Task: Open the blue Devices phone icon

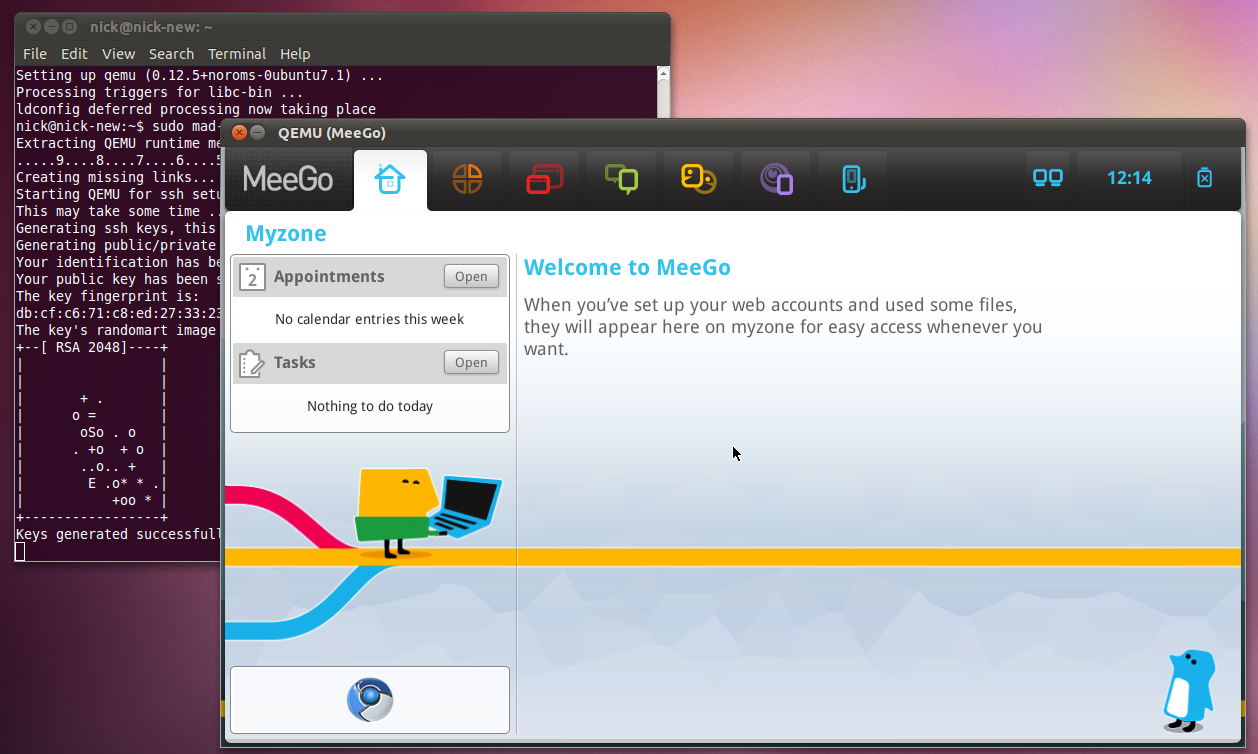Action: (x=853, y=179)
